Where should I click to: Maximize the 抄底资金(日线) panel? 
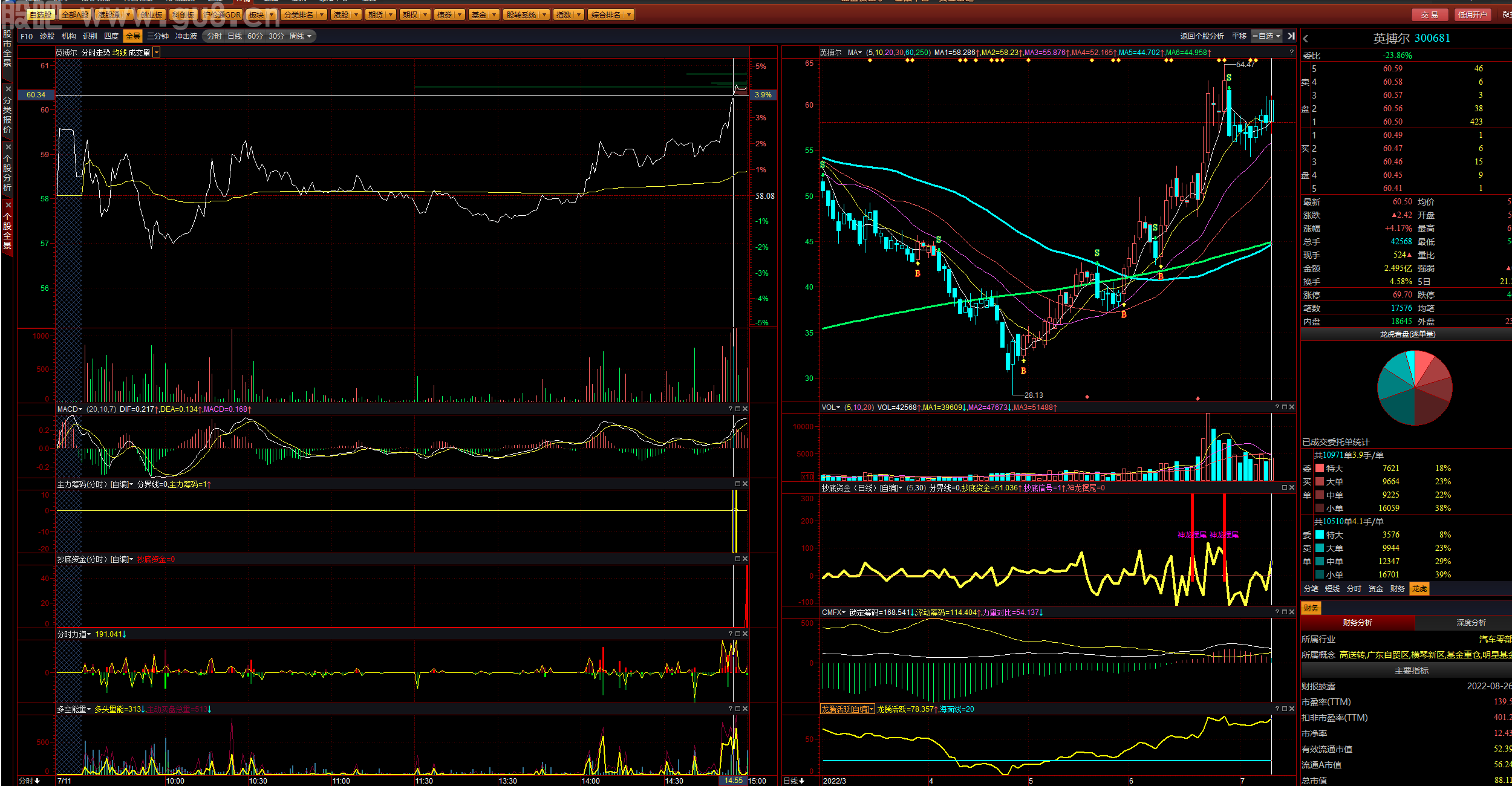click(x=1285, y=488)
